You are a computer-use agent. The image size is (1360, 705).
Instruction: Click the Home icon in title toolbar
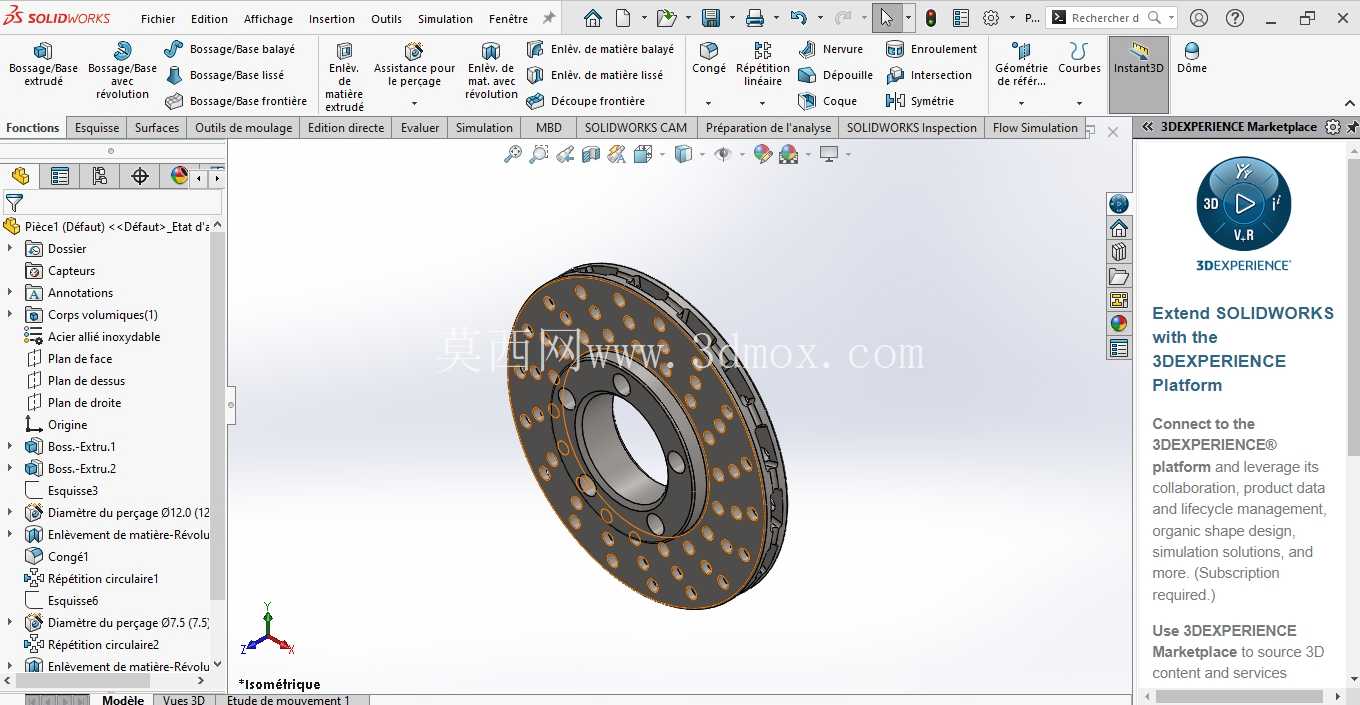593,18
